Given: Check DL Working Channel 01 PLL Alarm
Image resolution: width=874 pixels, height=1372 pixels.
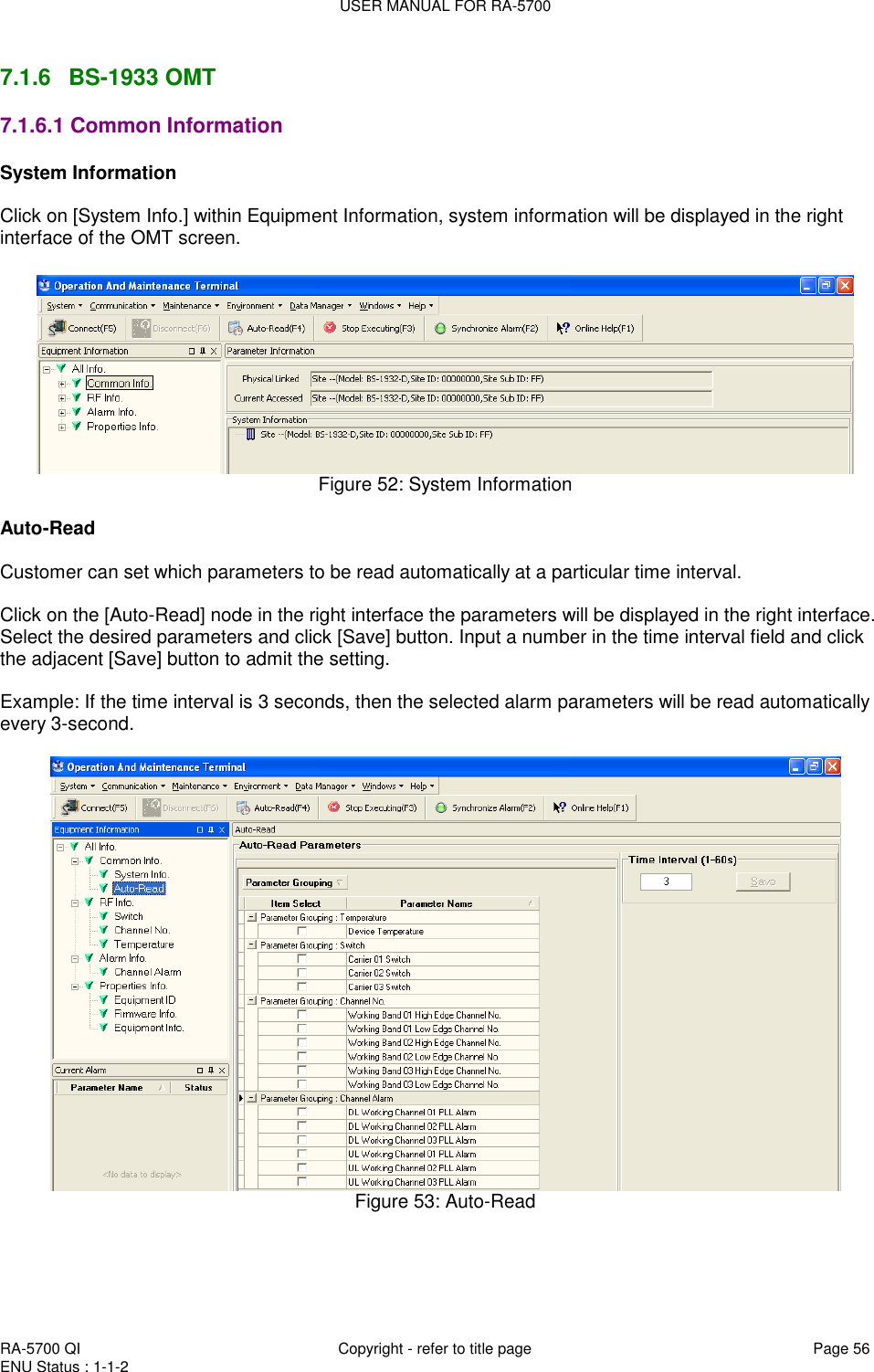Looking at the screenshot, I should 301,1112.
